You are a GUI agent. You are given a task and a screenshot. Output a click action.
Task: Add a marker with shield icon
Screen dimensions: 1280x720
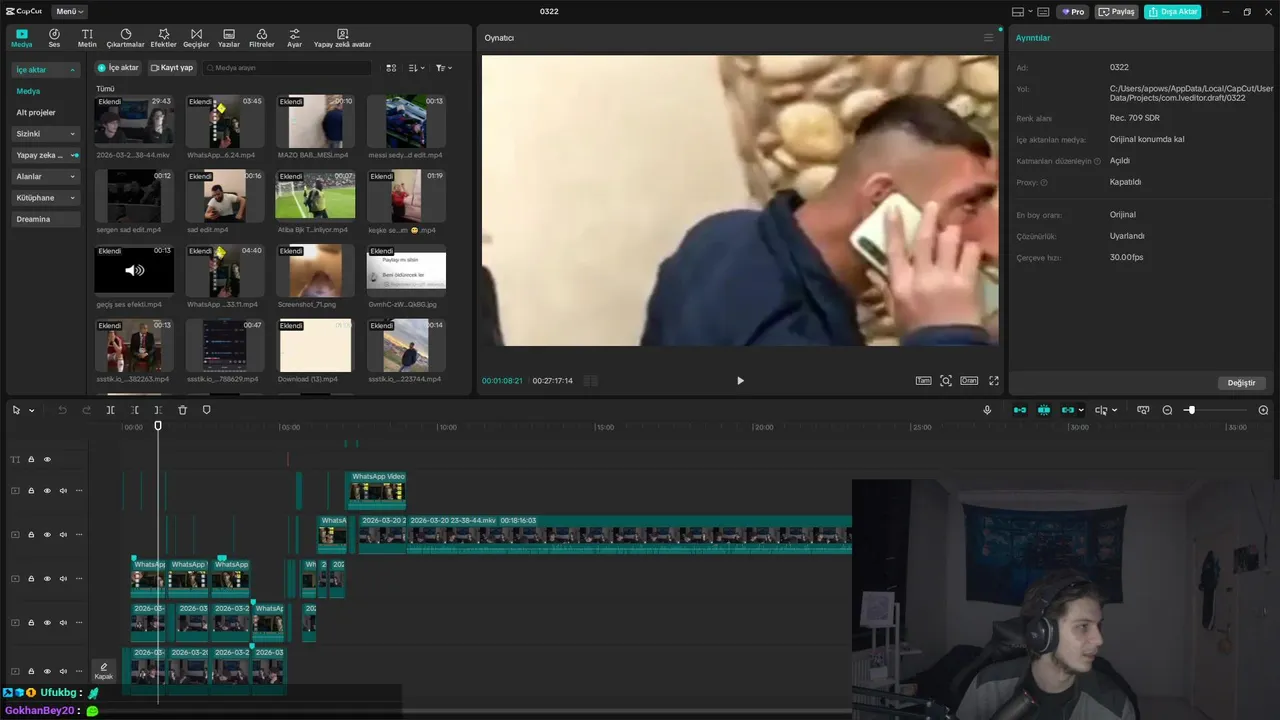207,410
